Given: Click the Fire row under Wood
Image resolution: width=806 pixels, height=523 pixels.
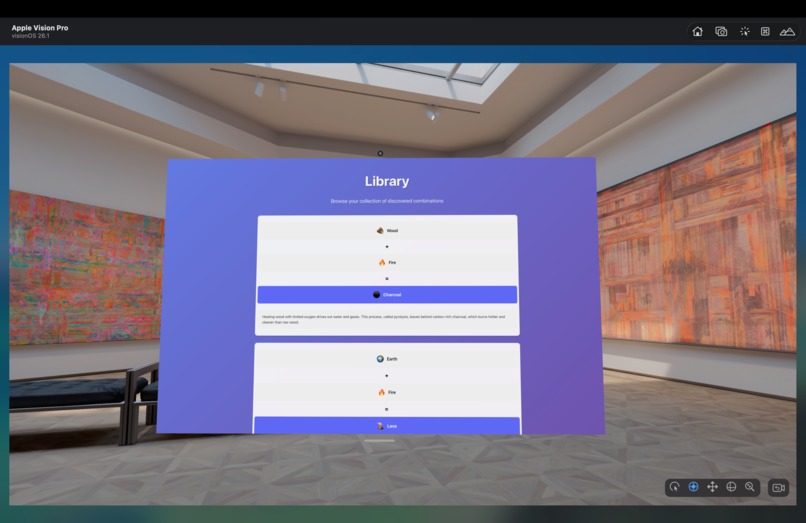Looking at the screenshot, I should click(387, 262).
